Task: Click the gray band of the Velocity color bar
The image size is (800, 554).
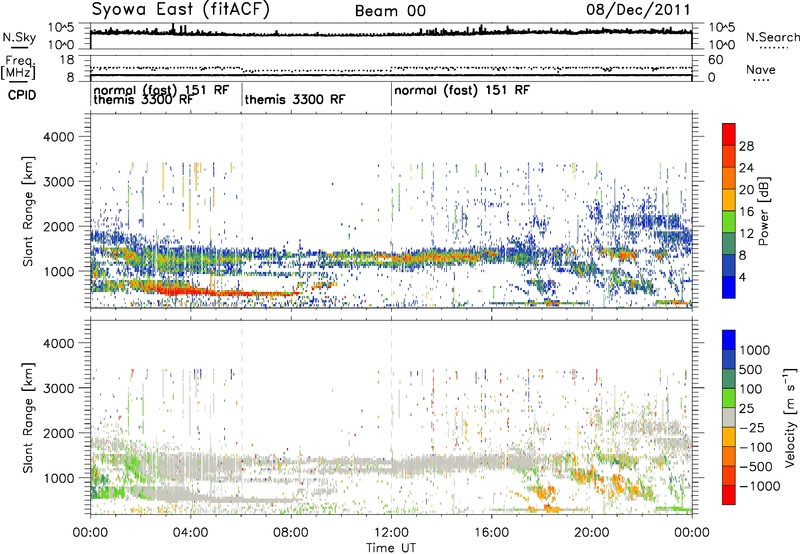Action: pyautogui.click(x=729, y=417)
